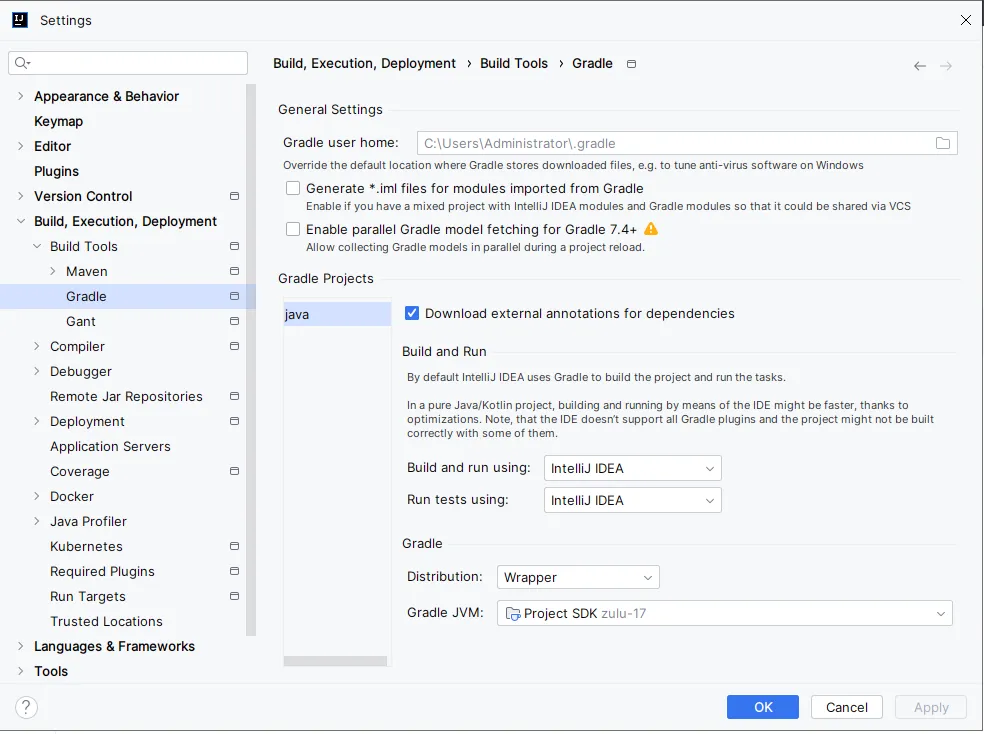Open help with the question mark
The image size is (984, 734).
pos(26,708)
